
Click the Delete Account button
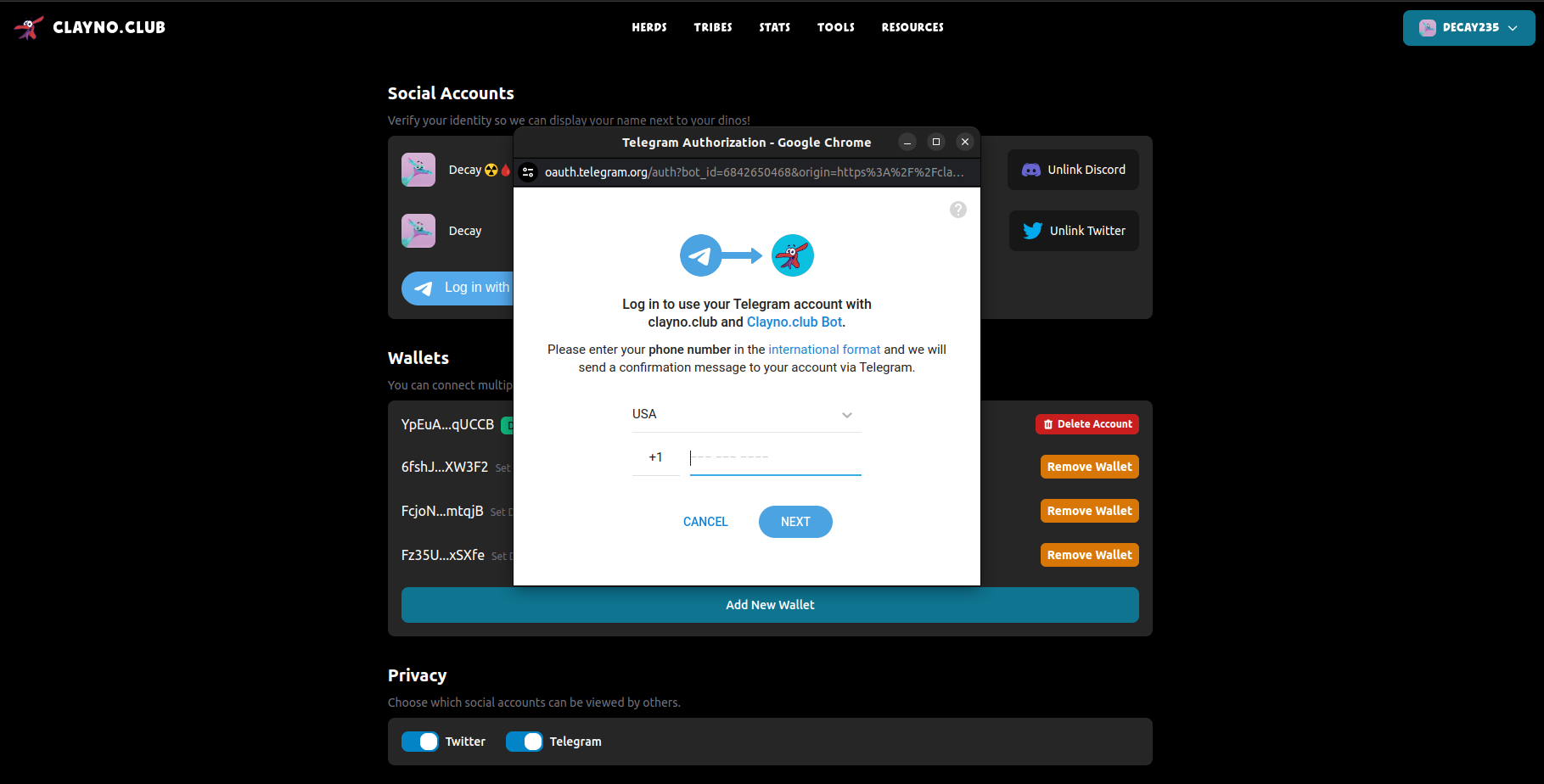click(1087, 424)
